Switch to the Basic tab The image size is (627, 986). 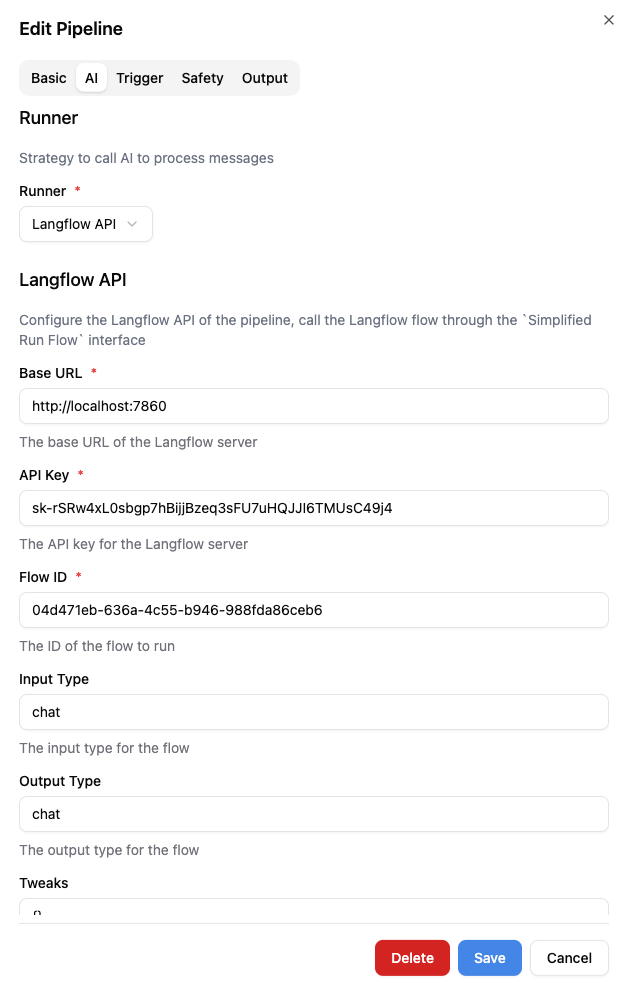(48, 77)
